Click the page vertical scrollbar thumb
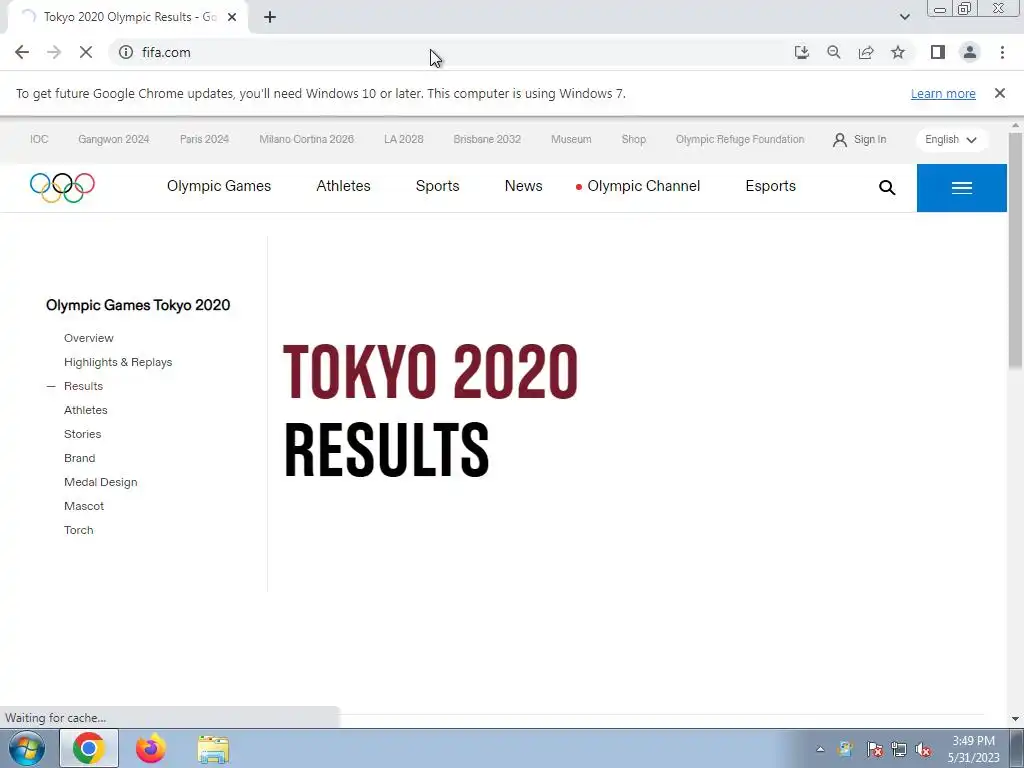 pyautogui.click(x=1015, y=249)
